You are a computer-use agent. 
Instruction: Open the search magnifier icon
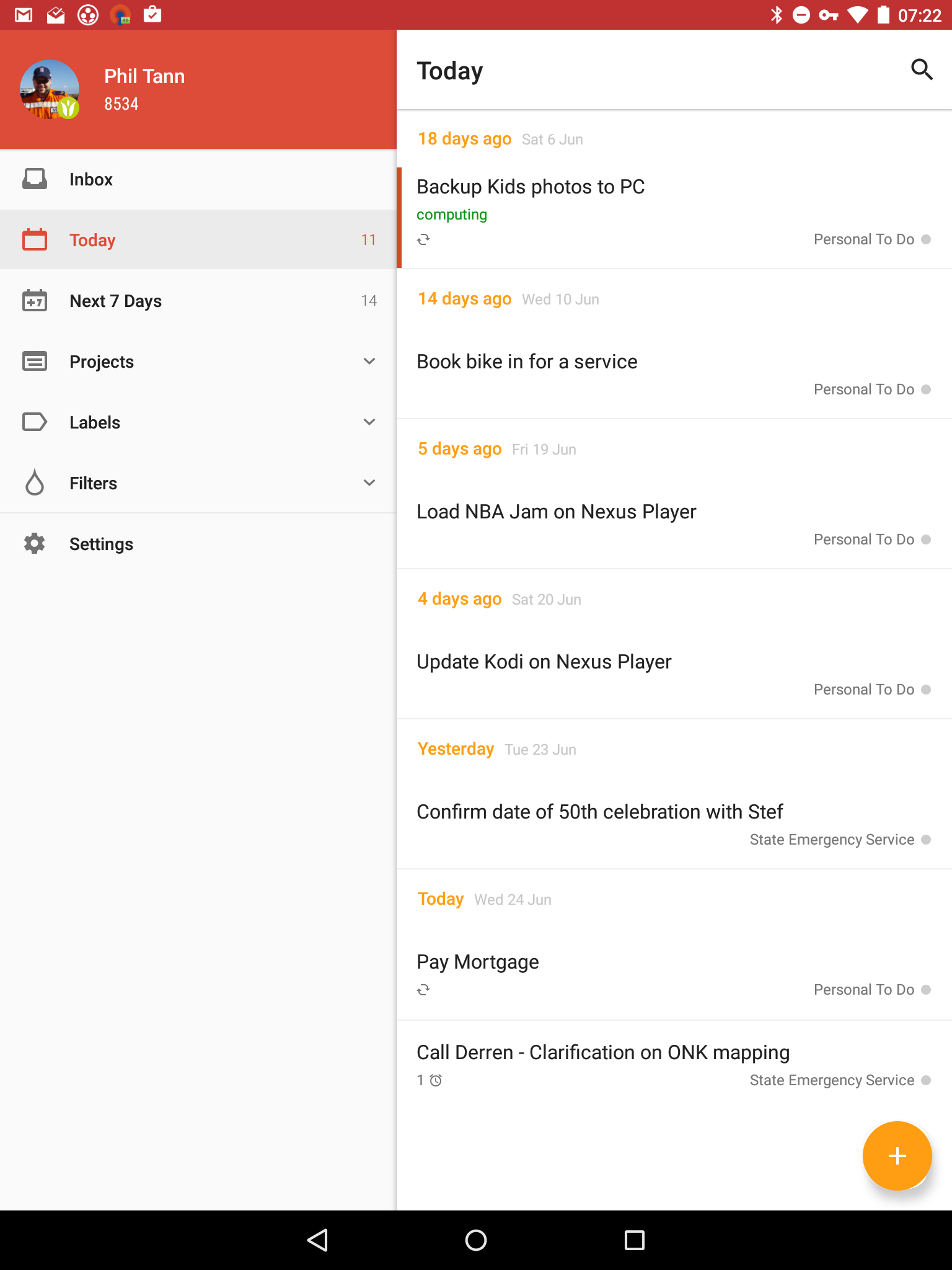coord(922,70)
